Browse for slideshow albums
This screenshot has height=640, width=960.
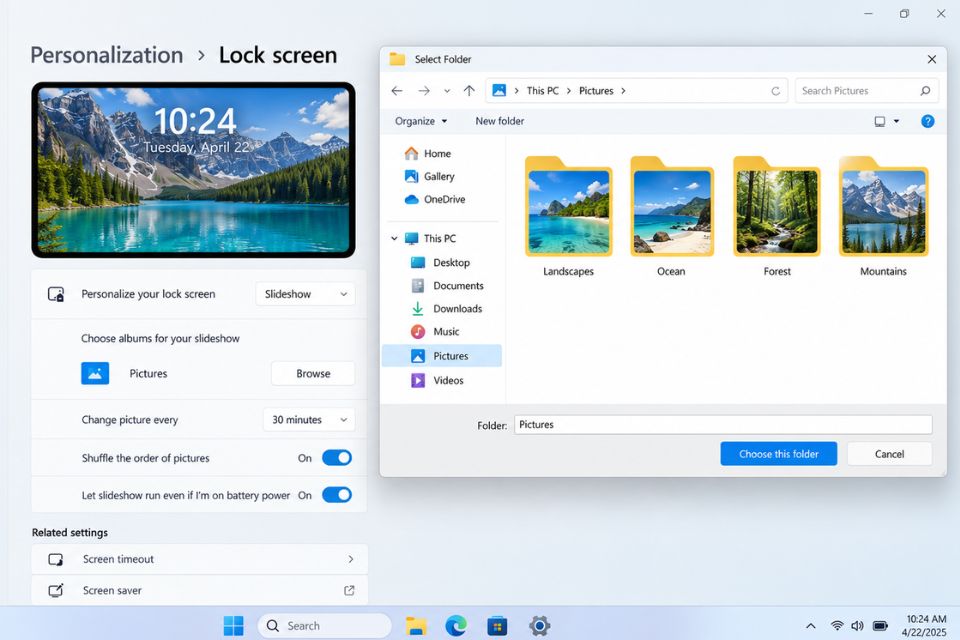click(313, 374)
